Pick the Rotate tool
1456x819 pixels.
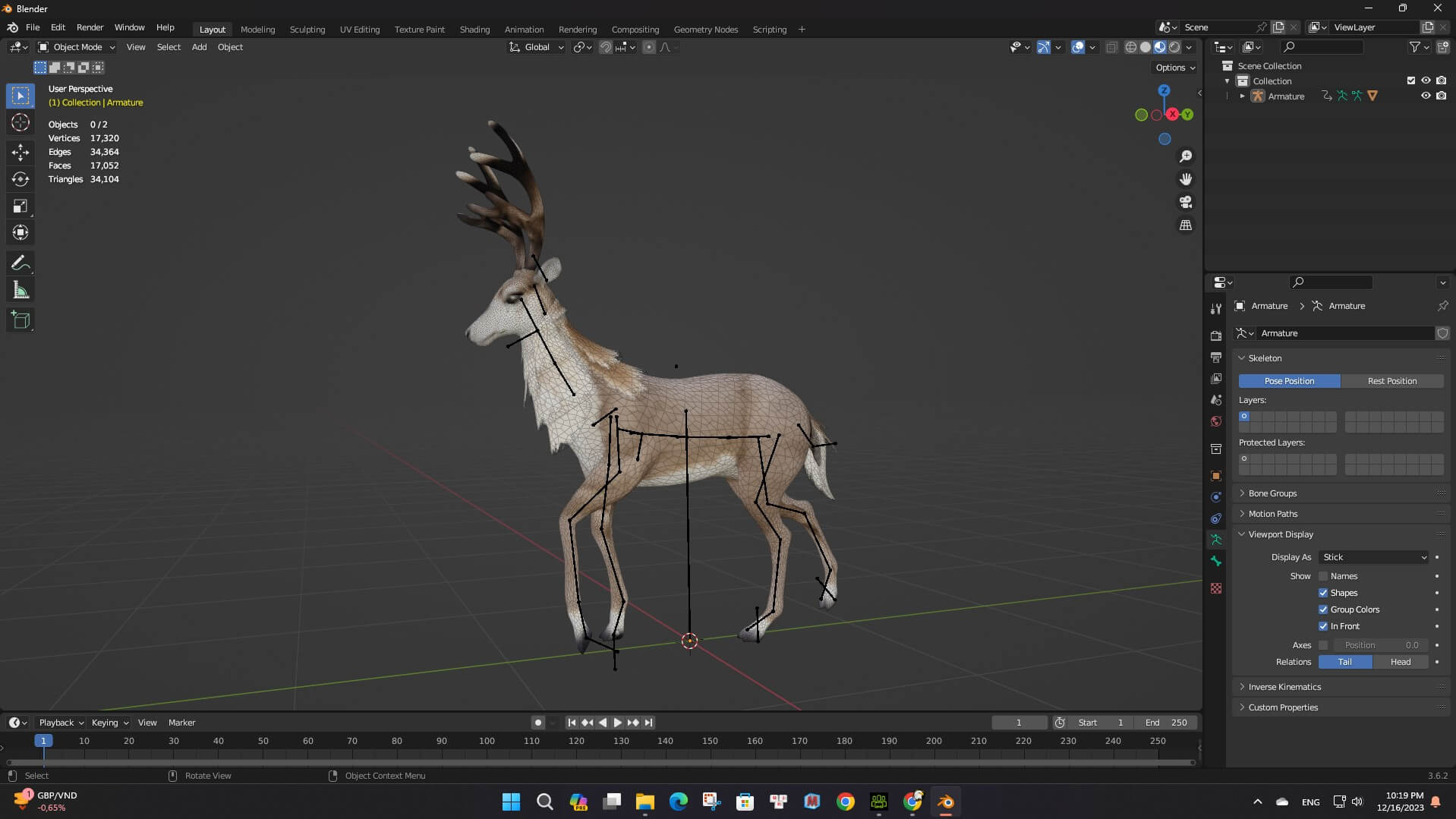pyautogui.click(x=20, y=179)
